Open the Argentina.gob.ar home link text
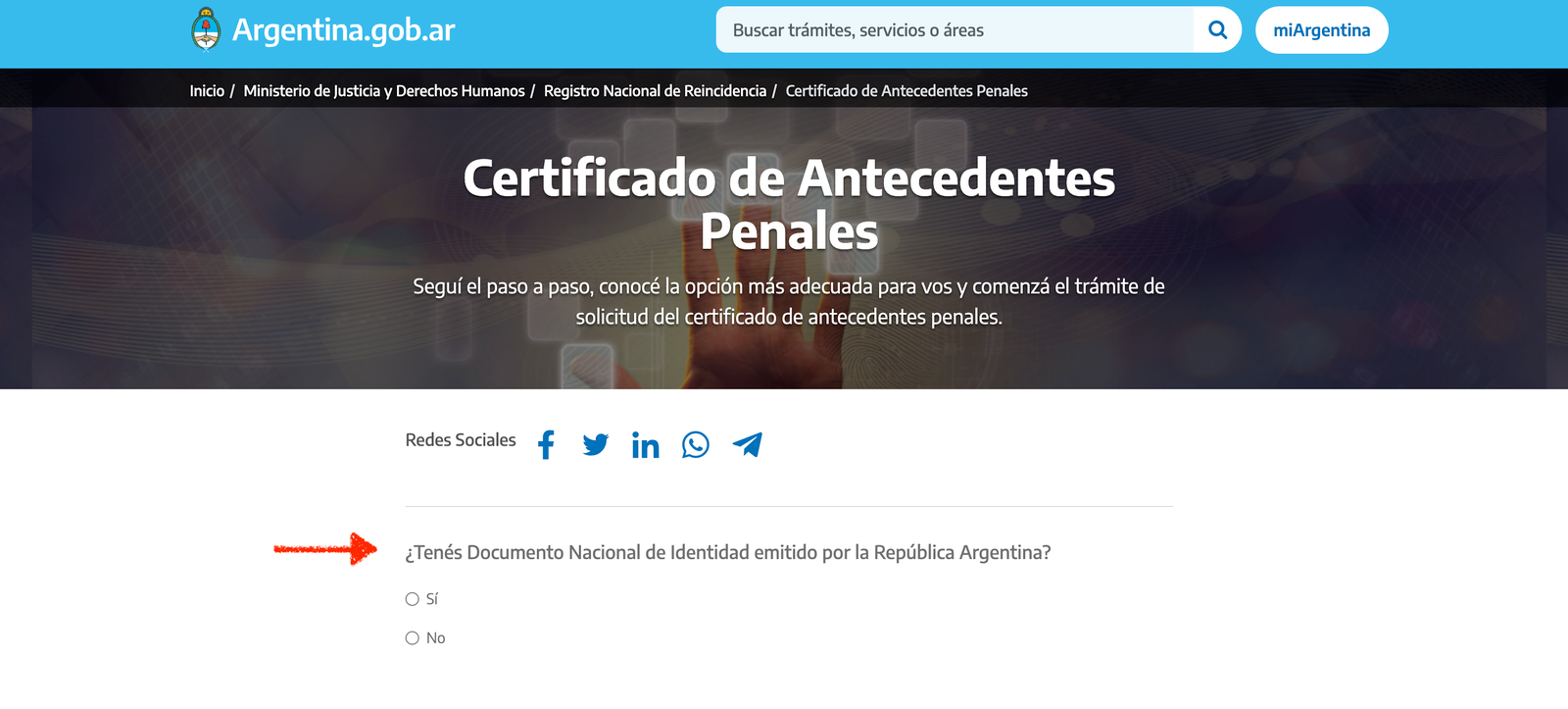 coord(343,30)
